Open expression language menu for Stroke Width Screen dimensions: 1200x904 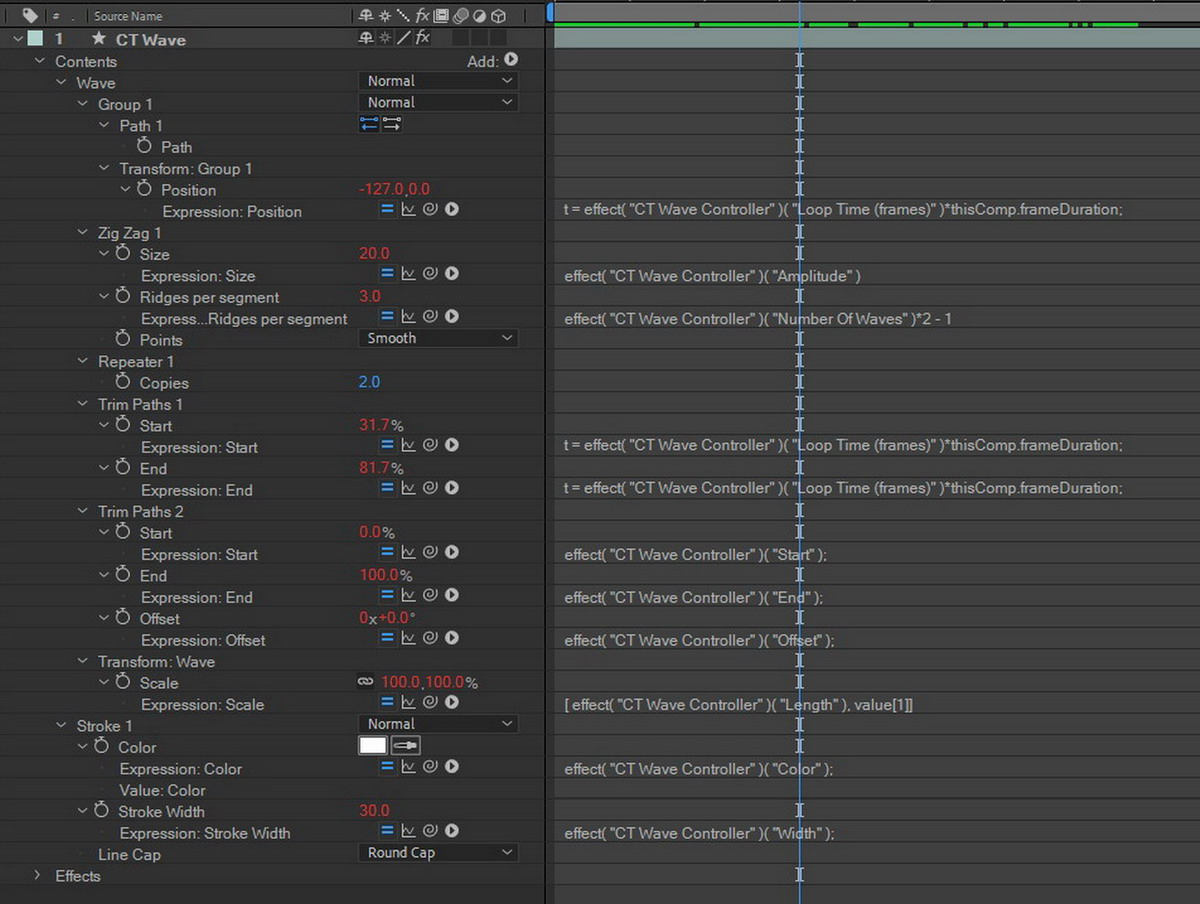[x=452, y=832]
